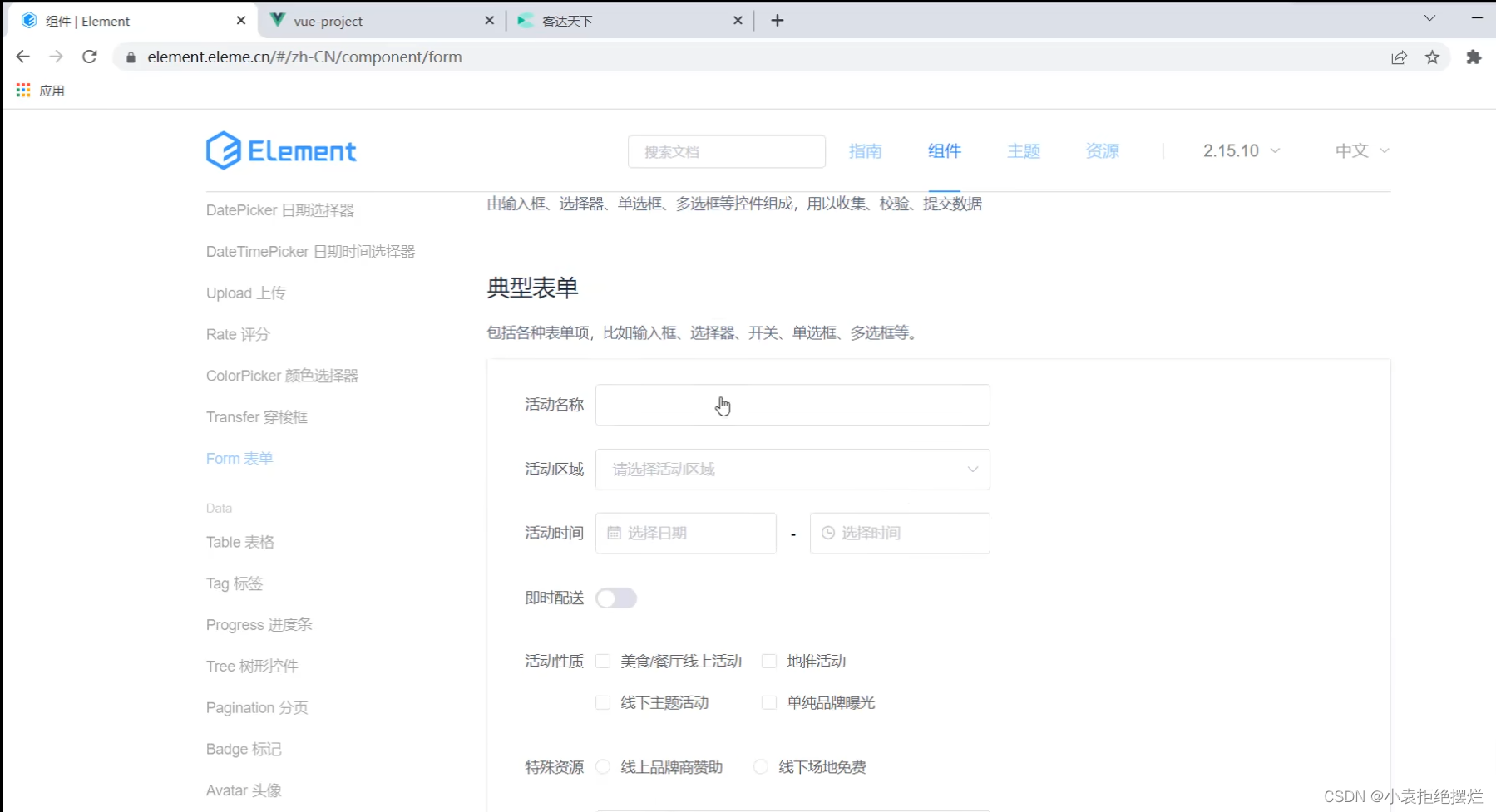
Task: Select the 线上品牌商赞助 radio
Action: (x=603, y=767)
